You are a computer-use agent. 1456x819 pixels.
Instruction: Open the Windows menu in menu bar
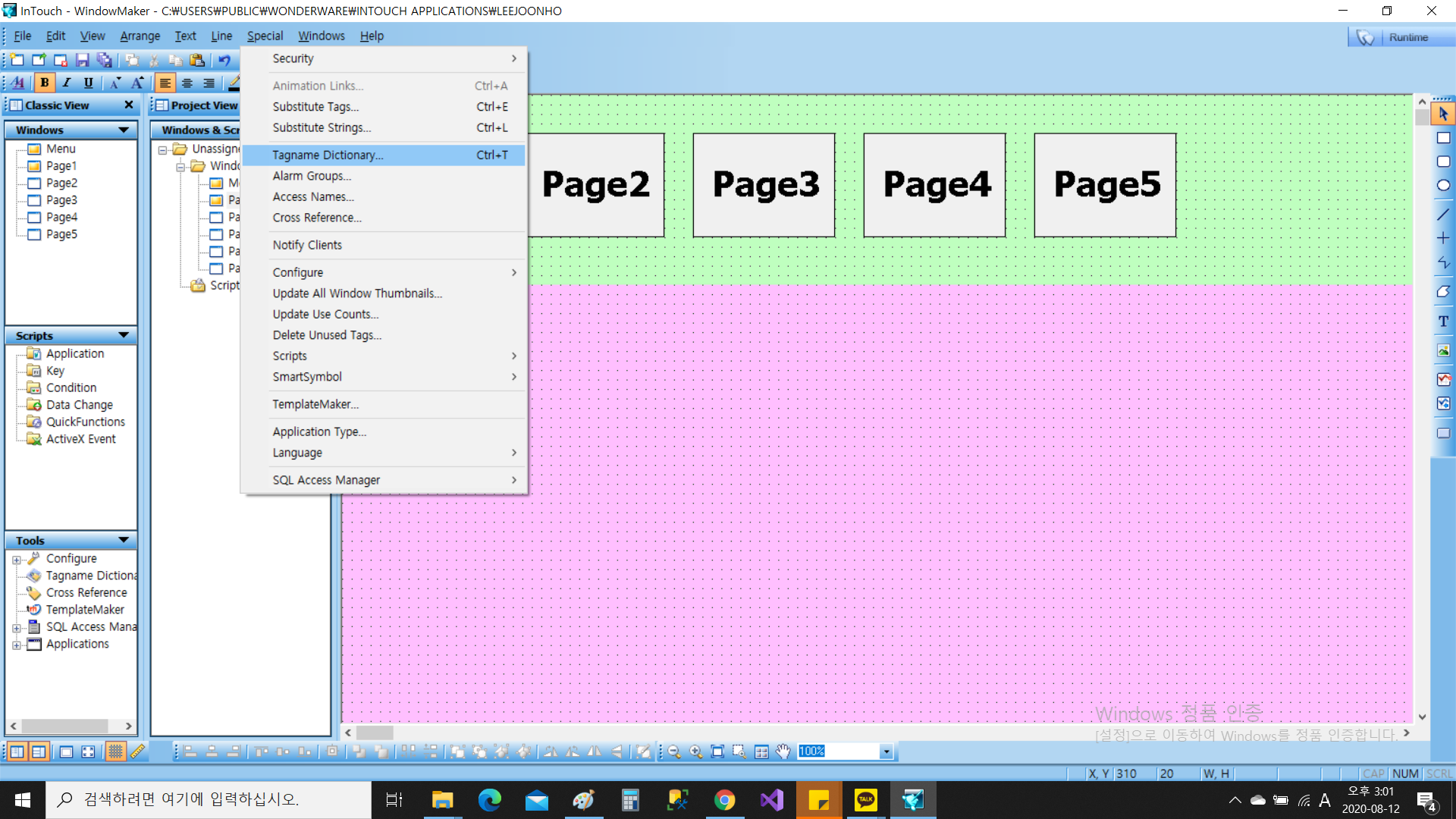[x=322, y=36]
